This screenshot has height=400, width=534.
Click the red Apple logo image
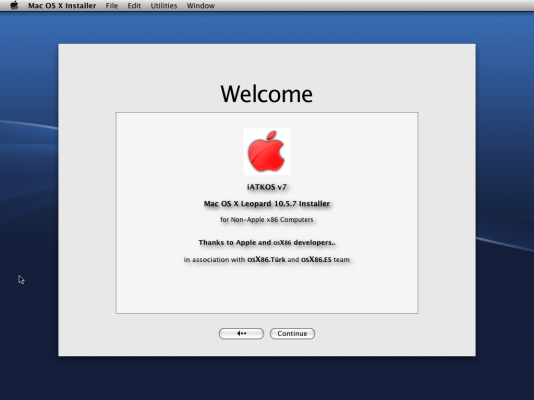click(x=267, y=151)
